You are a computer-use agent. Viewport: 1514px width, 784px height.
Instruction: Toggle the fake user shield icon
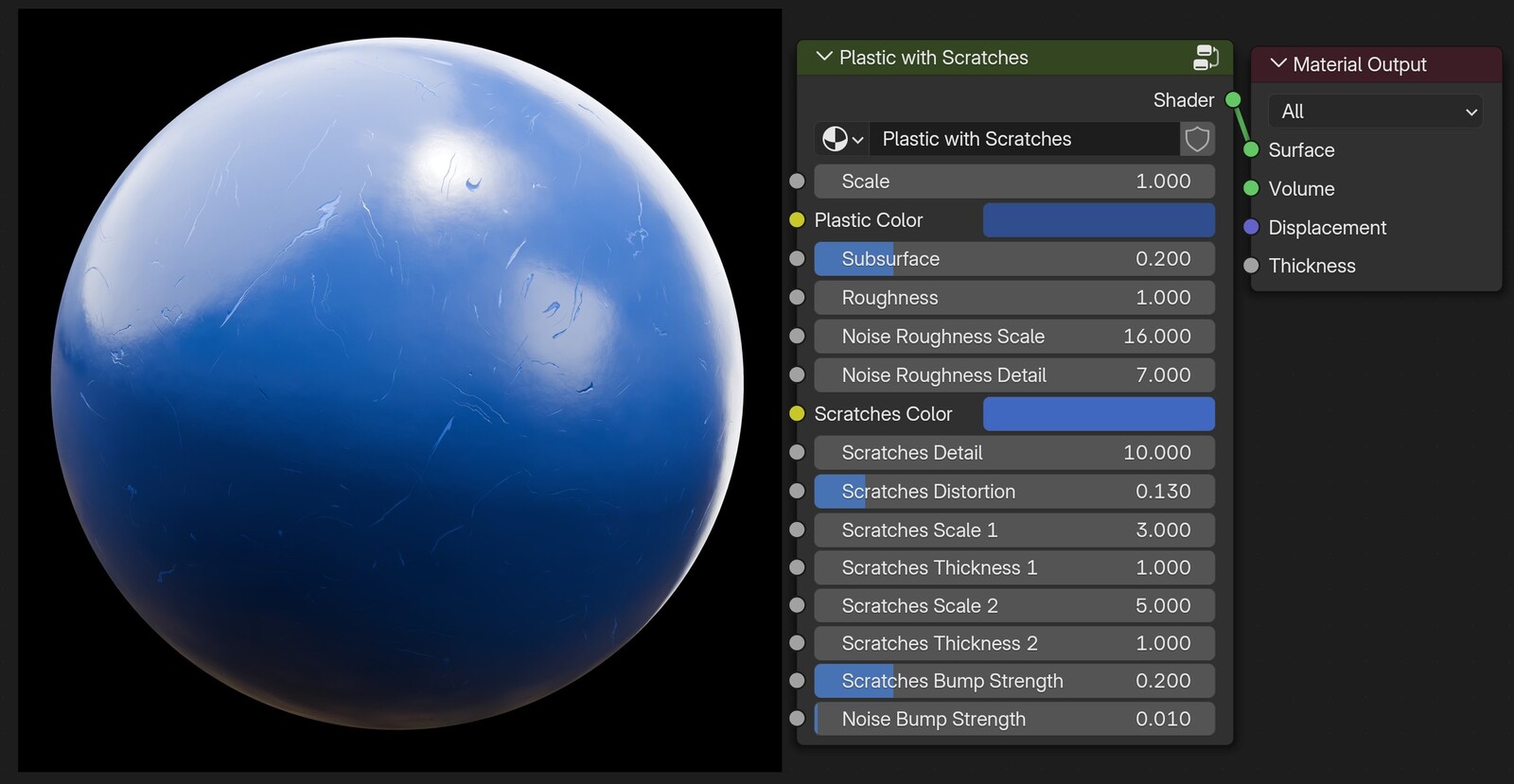(1197, 139)
